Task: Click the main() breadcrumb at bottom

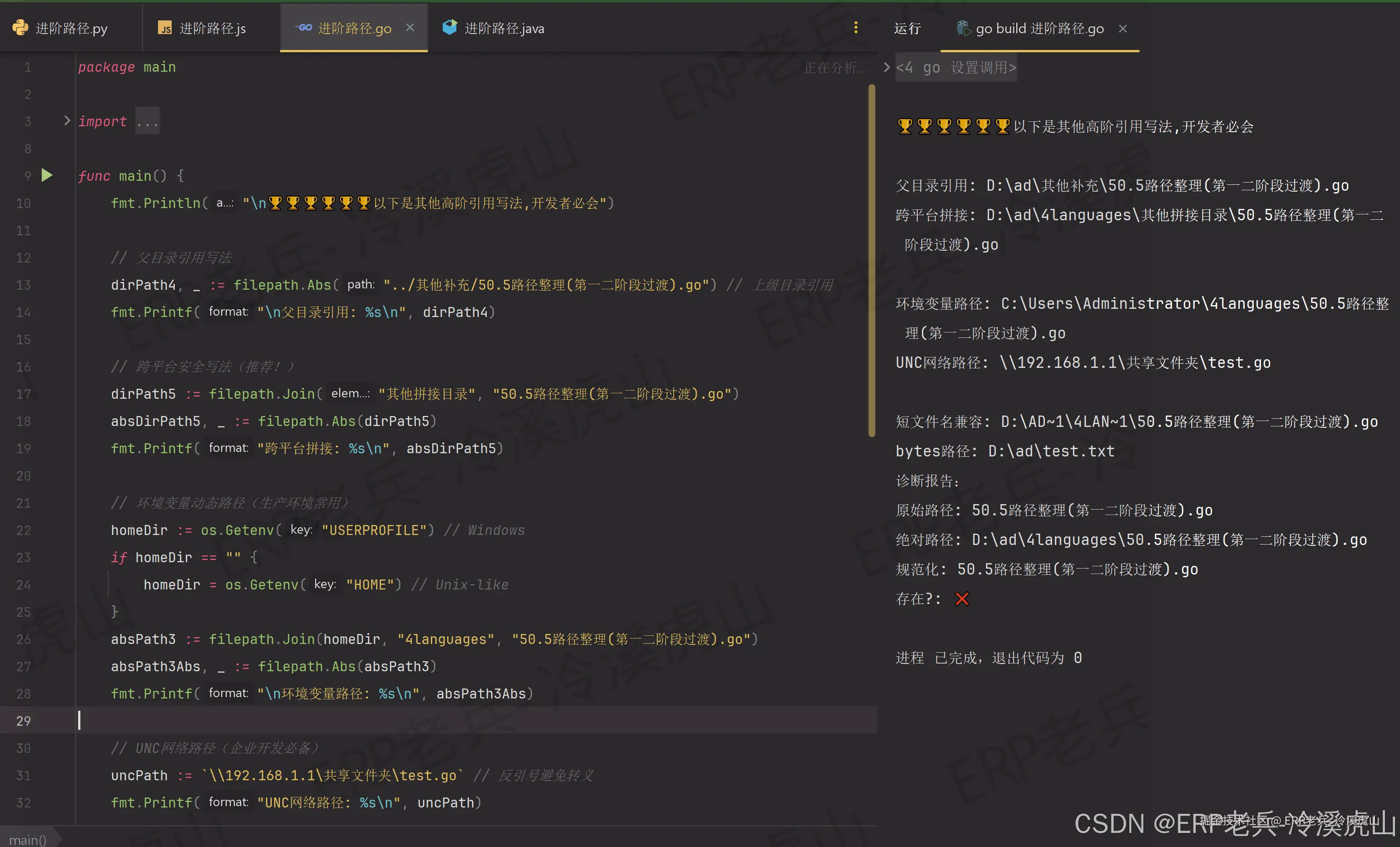Action: (x=27, y=839)
